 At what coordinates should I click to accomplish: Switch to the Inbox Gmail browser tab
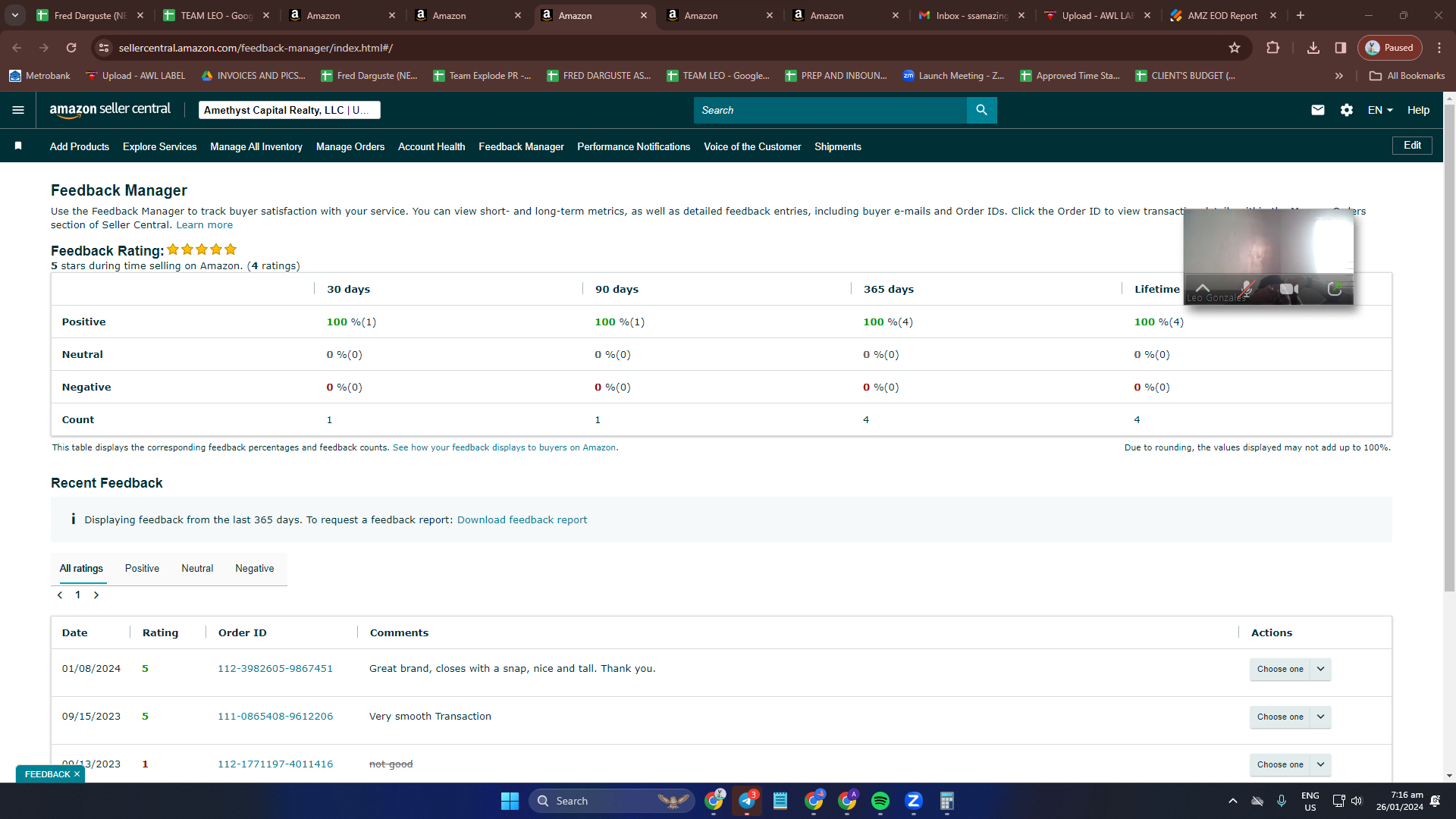[x=971, y=15]
